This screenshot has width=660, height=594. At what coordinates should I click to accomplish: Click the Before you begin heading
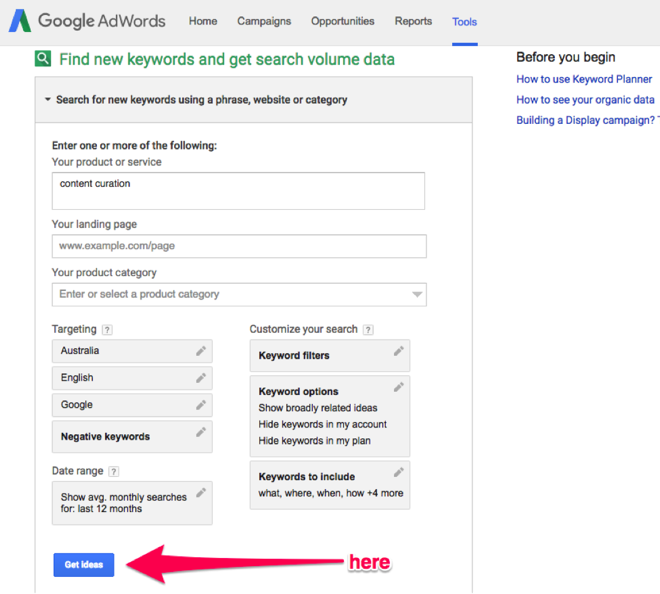point(566,57)
